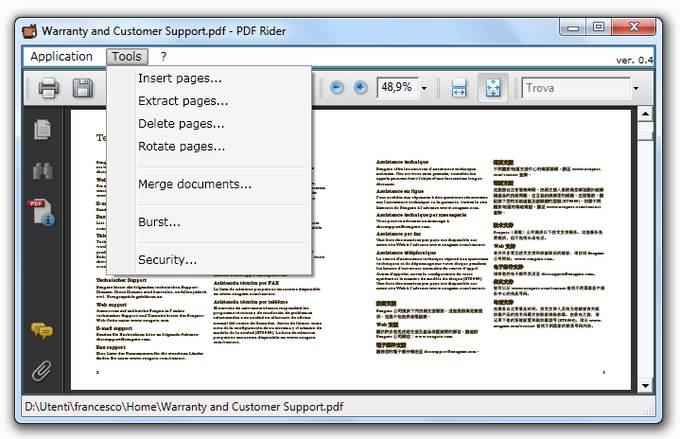Click the vertical scrollbar thumb
Image resolution: width=680 pixels, height=439 pixels.
pyautogui.click(x=645, y=131)
